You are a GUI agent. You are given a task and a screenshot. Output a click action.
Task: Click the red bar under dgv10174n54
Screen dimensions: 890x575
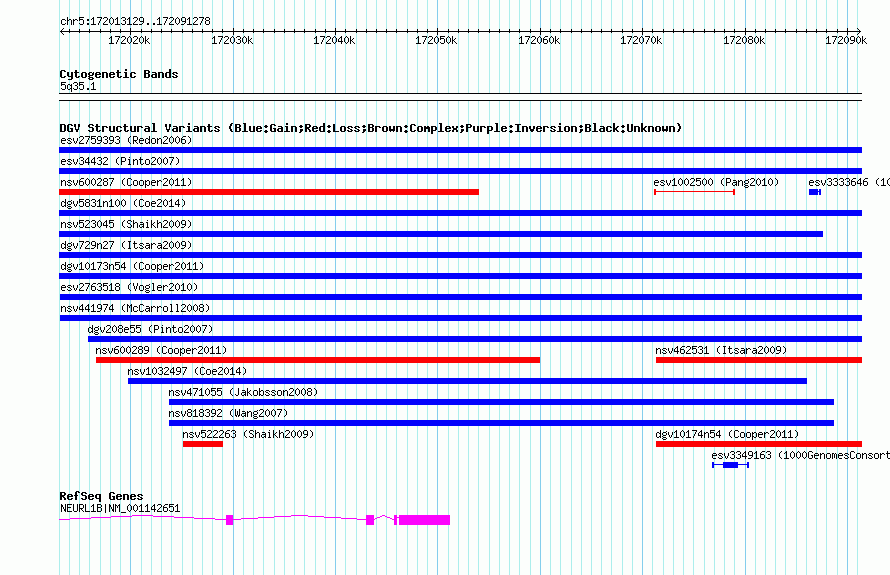(759, 444)
